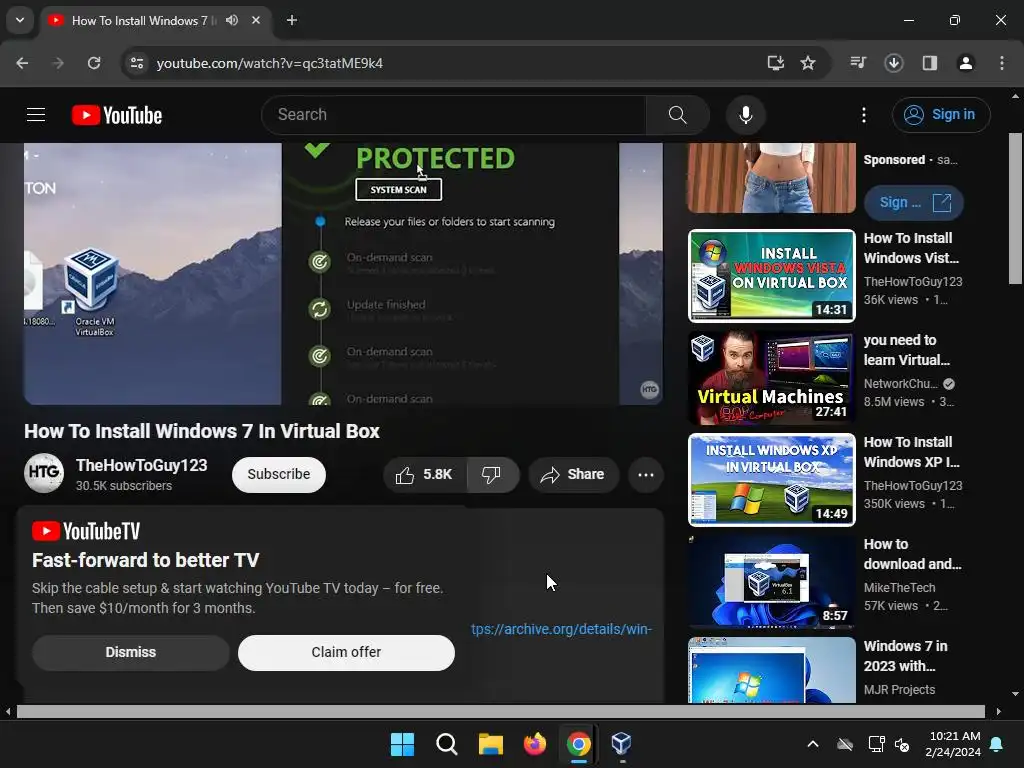1024x768 pixels.
Task: Open Virtual Machines video thumbnail
Action: [771, 377]
